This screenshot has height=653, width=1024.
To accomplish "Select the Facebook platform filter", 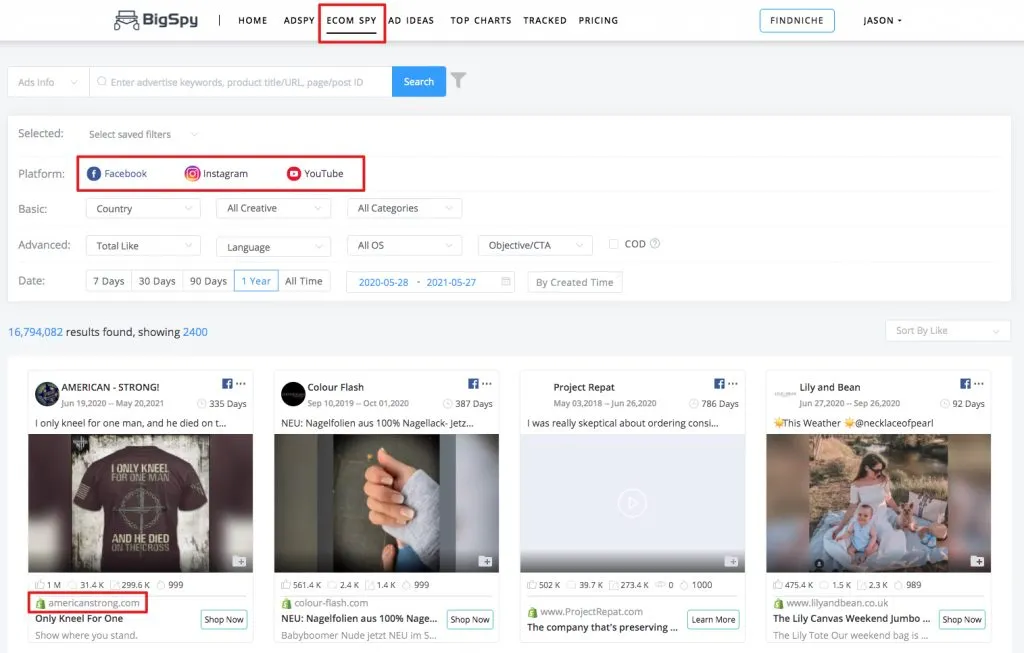I will tap(117, 174).
